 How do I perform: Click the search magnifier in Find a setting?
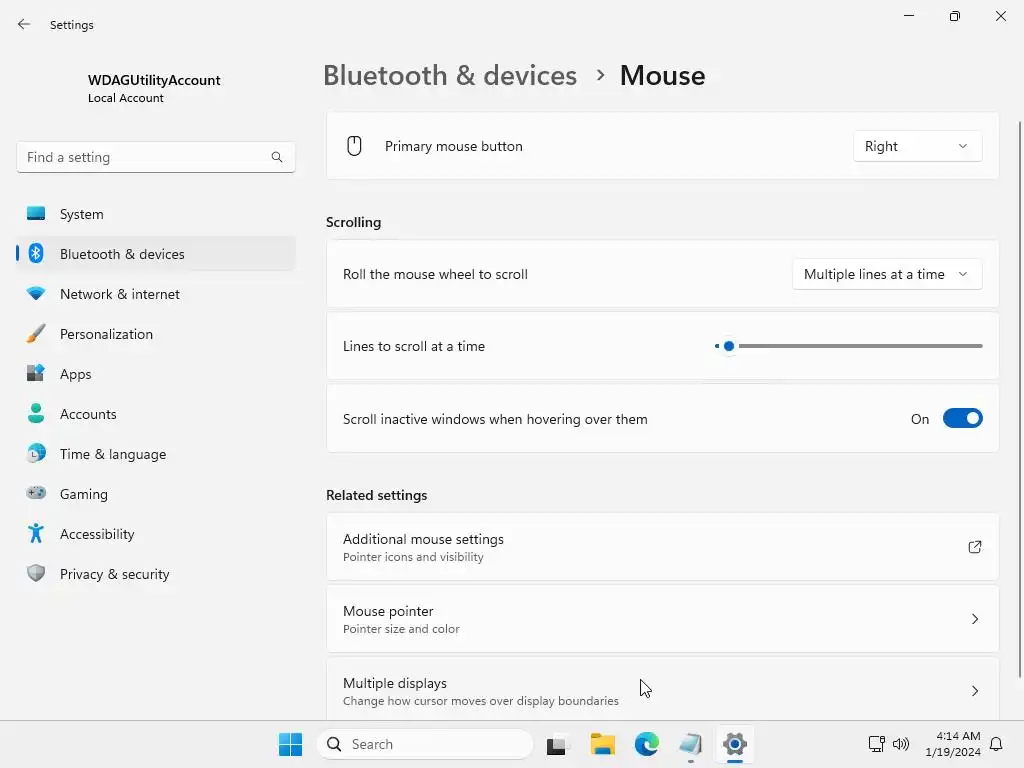coord(277,157)
